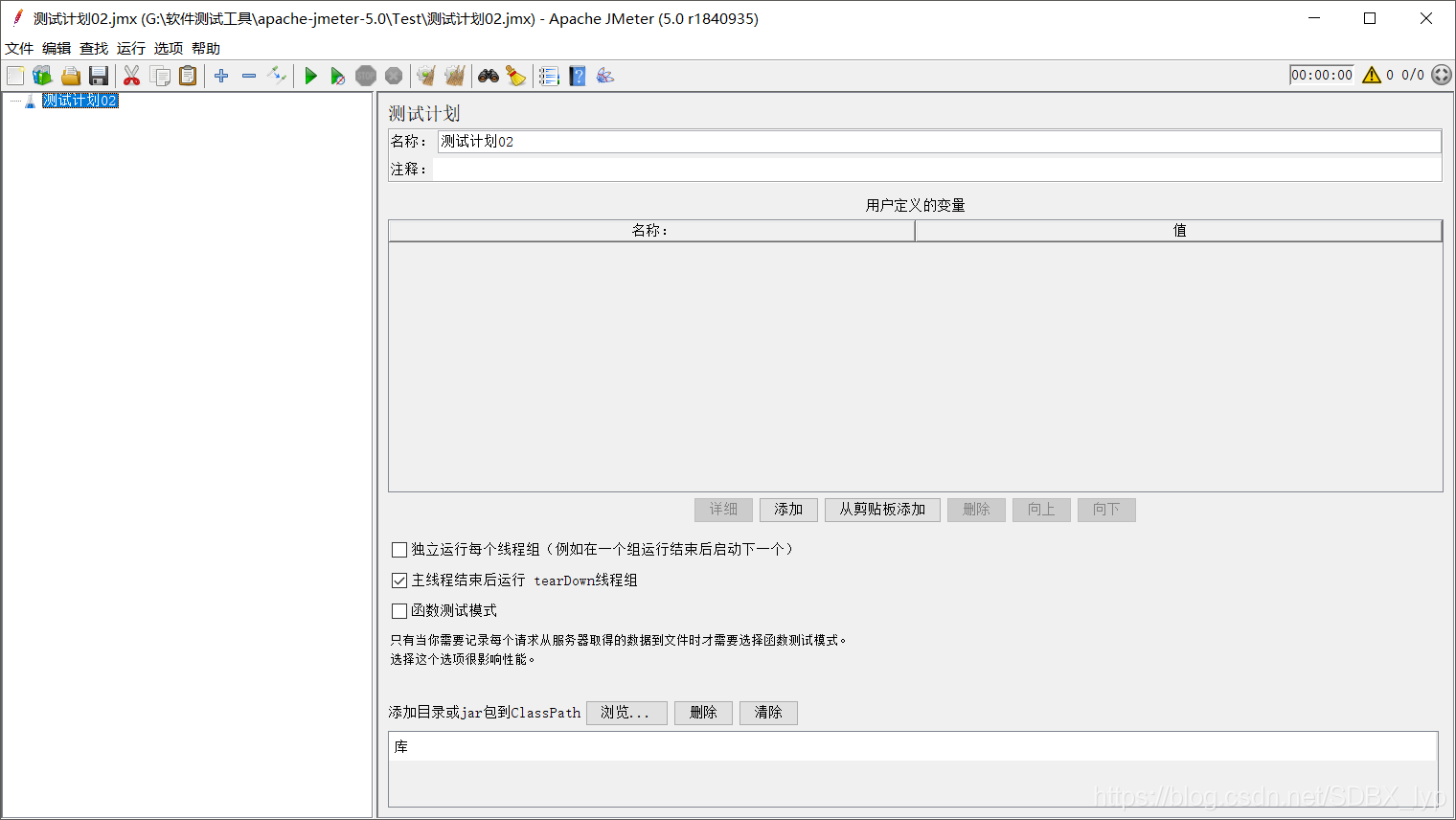Collapse all nodes with minus icon
The width and height of the screenshot is (1456, 820).
click(x=249, y=76)
